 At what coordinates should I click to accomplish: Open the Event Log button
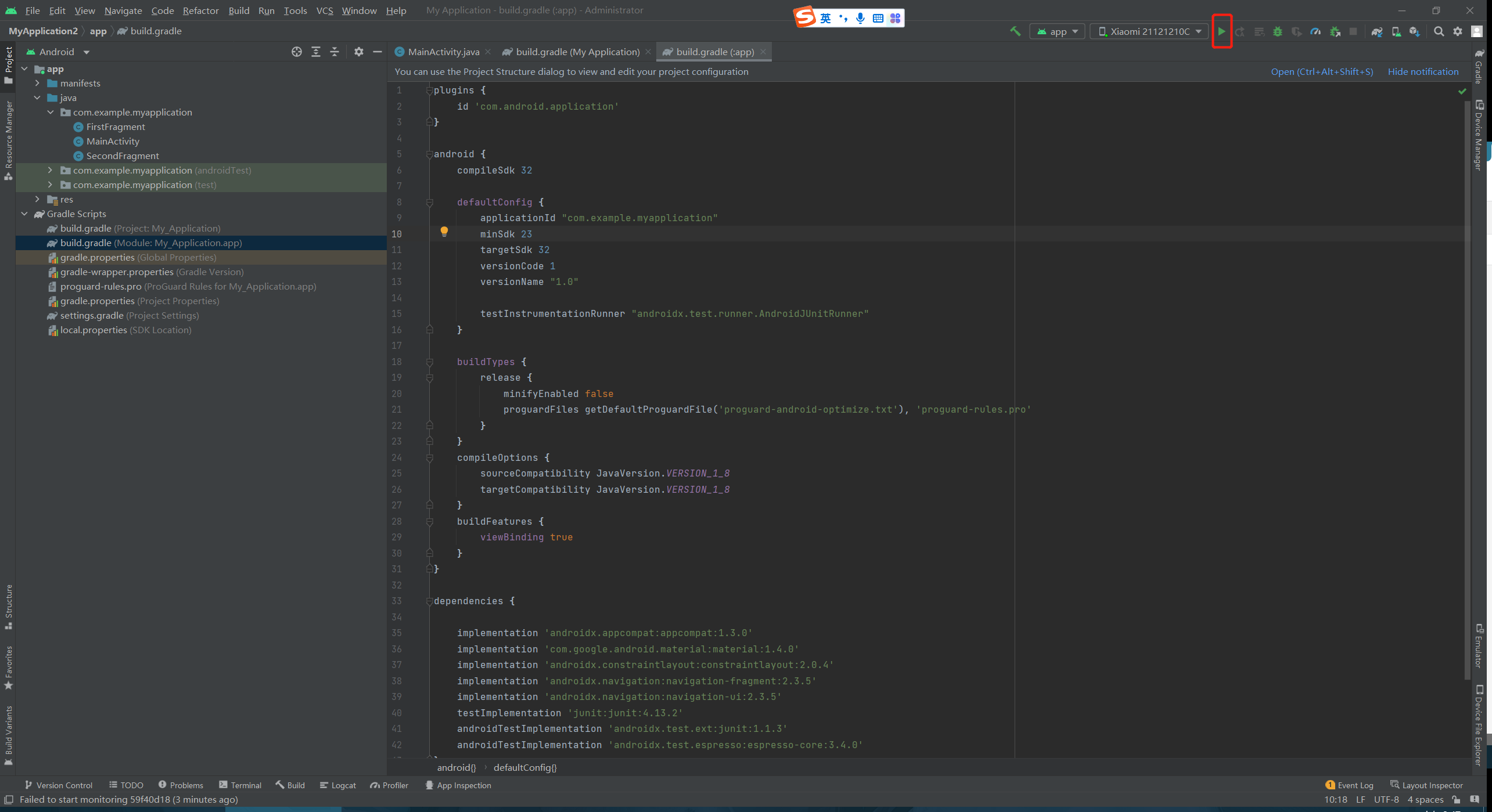tap(1349, 785)
